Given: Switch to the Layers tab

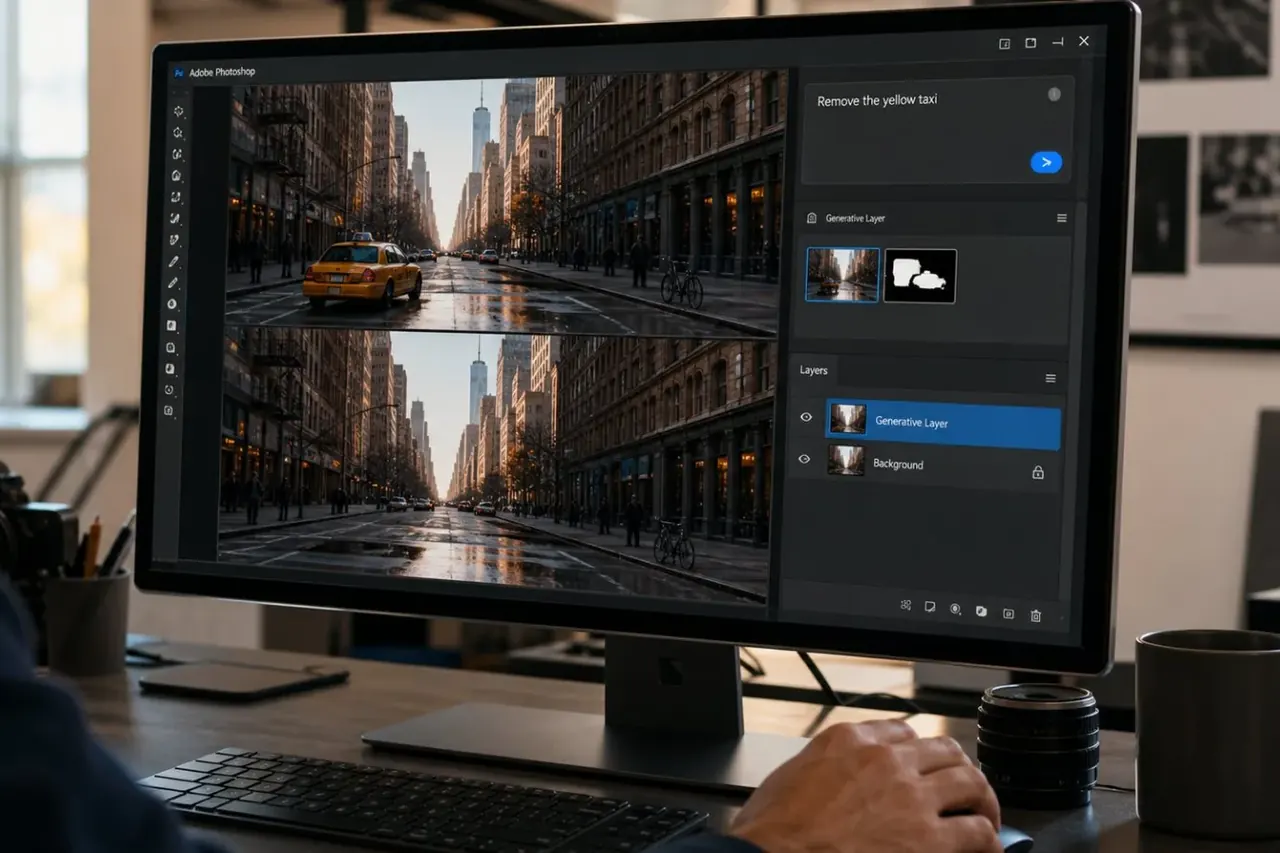Looking at the screenshot, I should coord(813,370).
